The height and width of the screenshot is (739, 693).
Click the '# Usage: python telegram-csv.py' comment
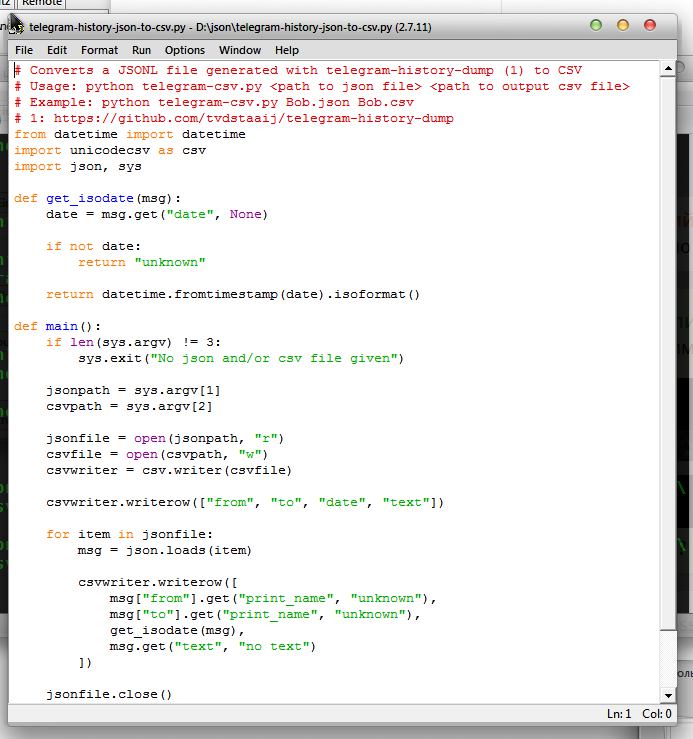click(322, 86)
